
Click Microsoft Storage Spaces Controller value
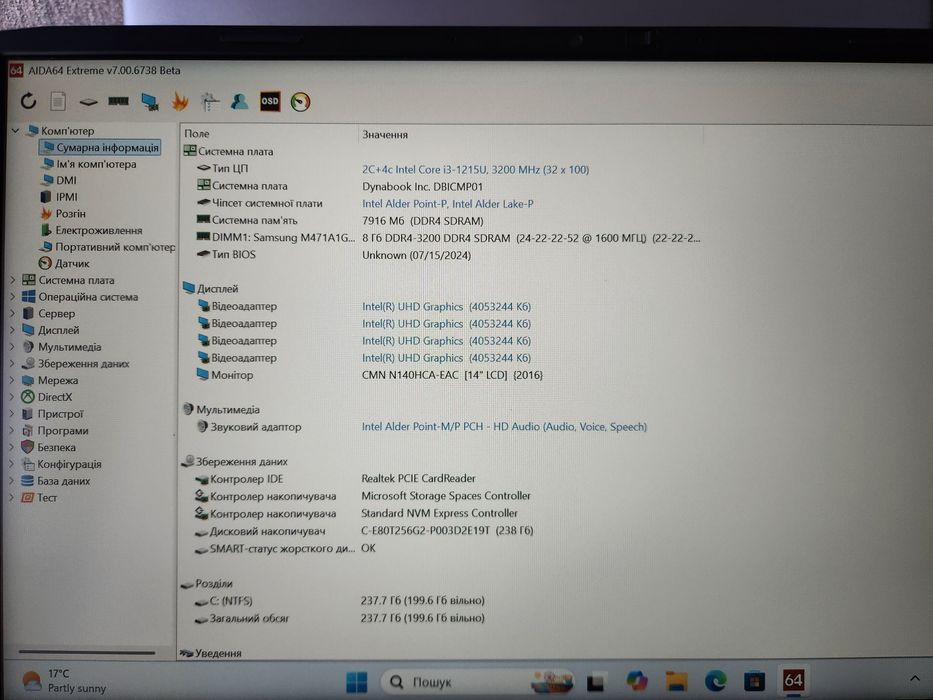[x=446, y=495]
